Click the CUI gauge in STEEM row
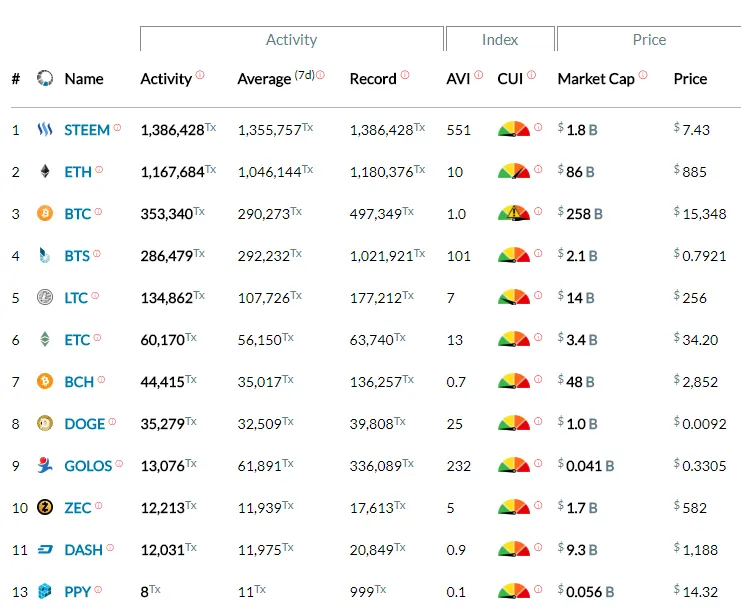The image size is (741, 610). [x=514, y=129]
